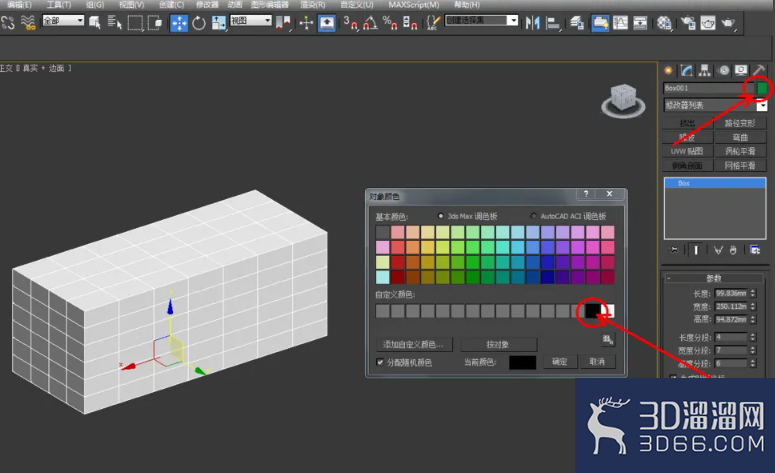Toggle Pin Stack icon below modifier stack
This screenshot has width=775, height=473.
(674, 250)
